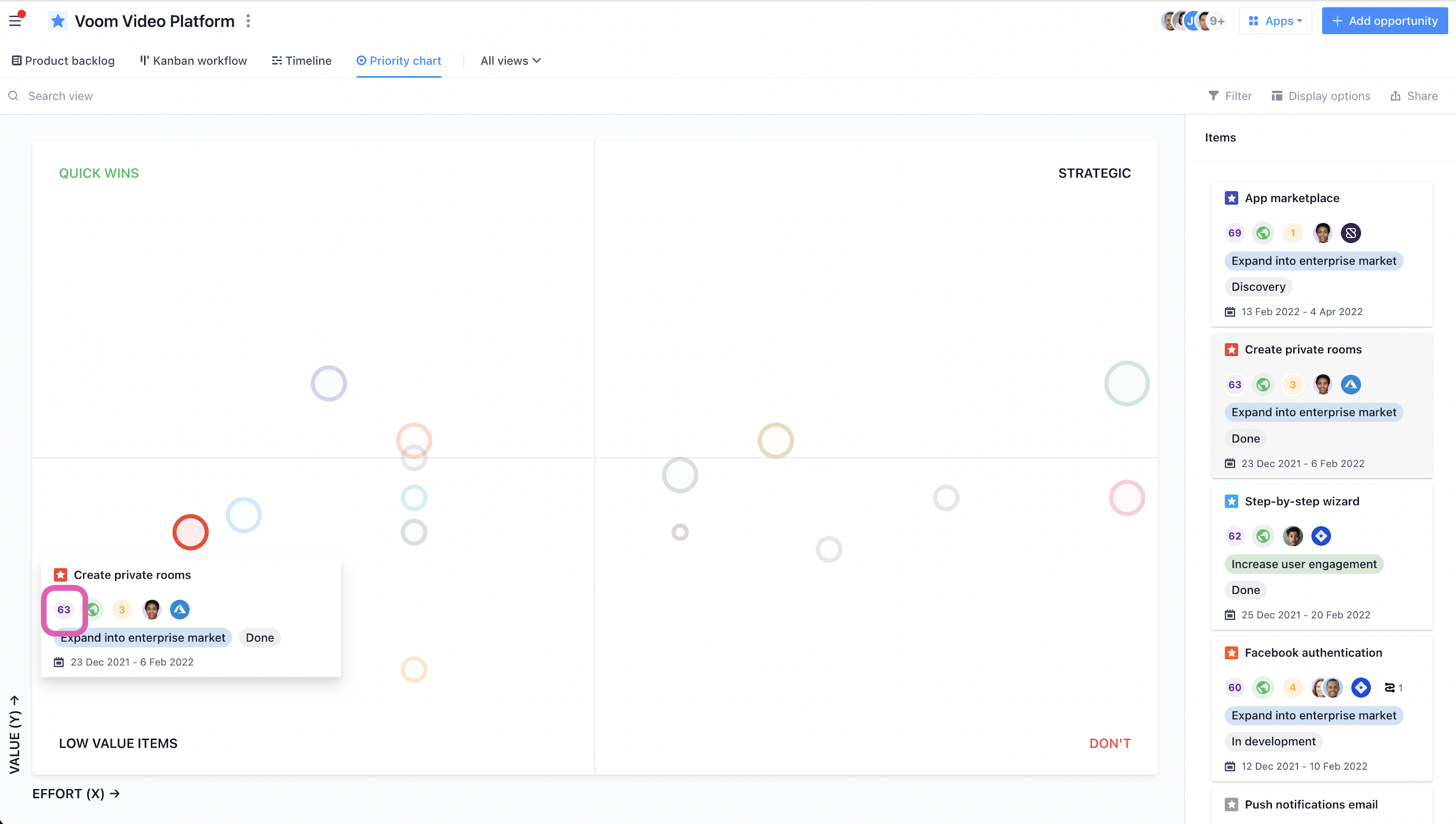Click the pale blue bubble in Low Value column

point(414,497)
